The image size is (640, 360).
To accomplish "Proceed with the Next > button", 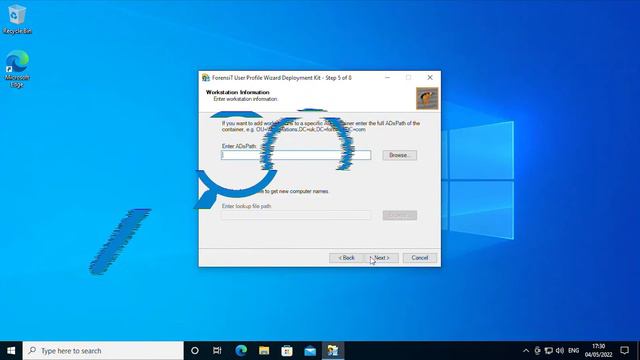I will (x=382, y=258).
